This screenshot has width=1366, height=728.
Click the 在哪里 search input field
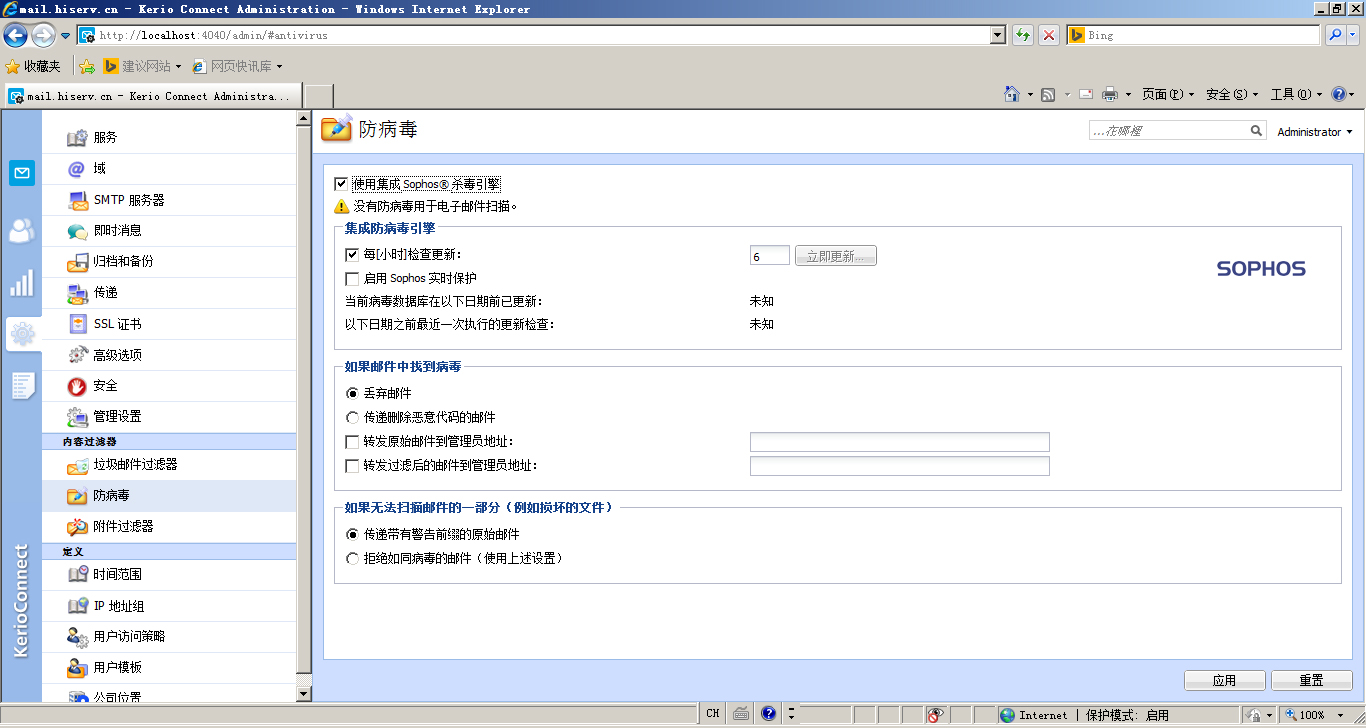click(x=1169, y=131)
